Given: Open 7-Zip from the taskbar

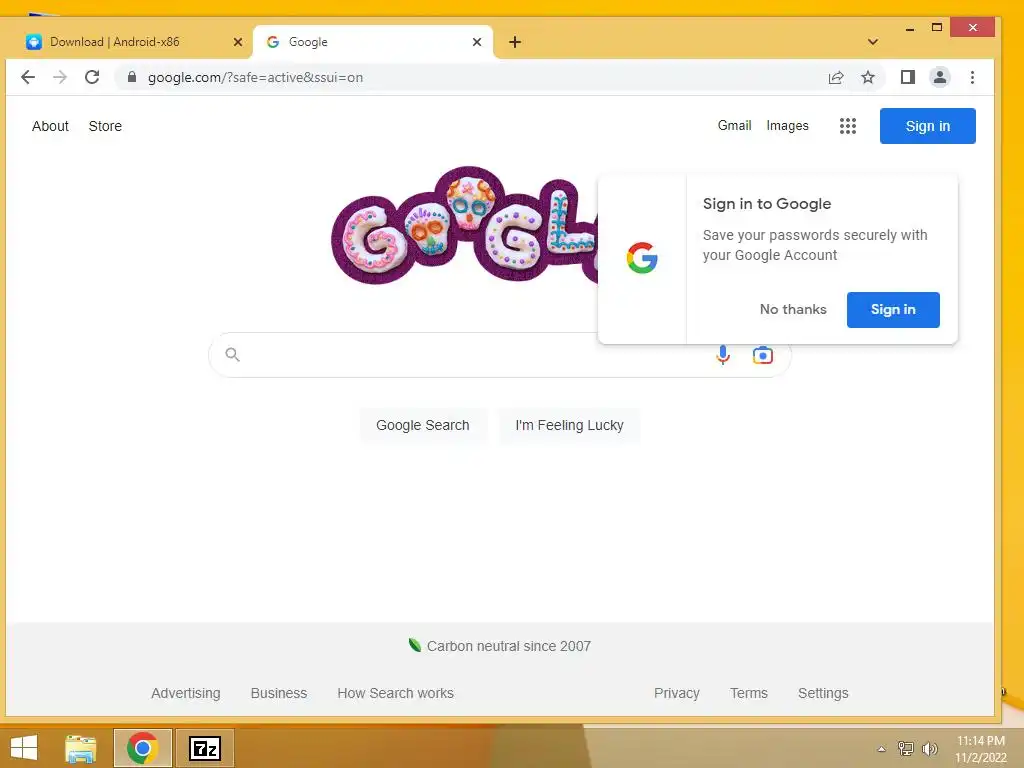Looking at the screenshot, I should point(204,748).
